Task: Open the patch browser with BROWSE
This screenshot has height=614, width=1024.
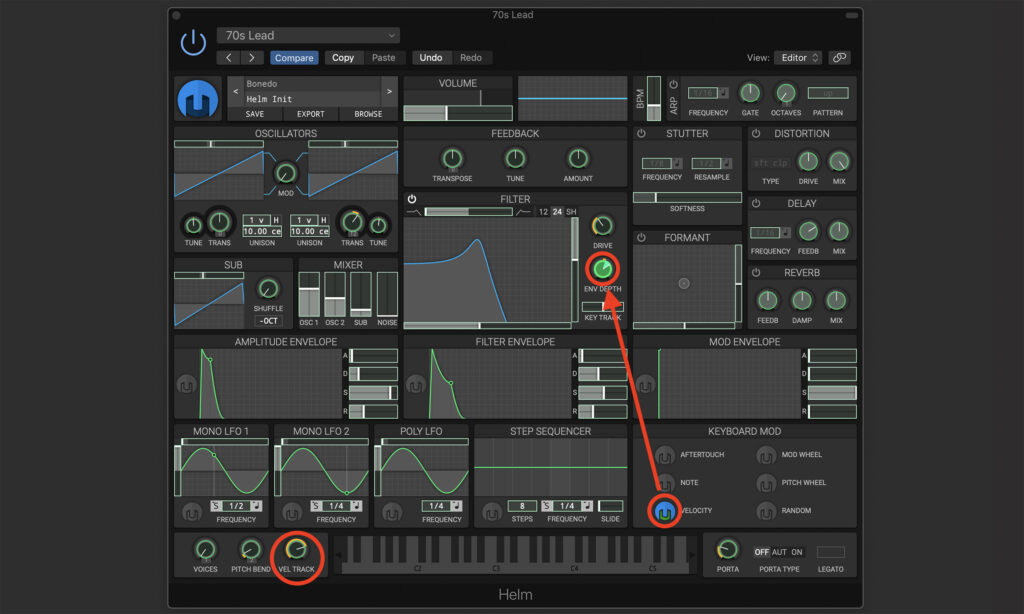Action: (368, 114)
